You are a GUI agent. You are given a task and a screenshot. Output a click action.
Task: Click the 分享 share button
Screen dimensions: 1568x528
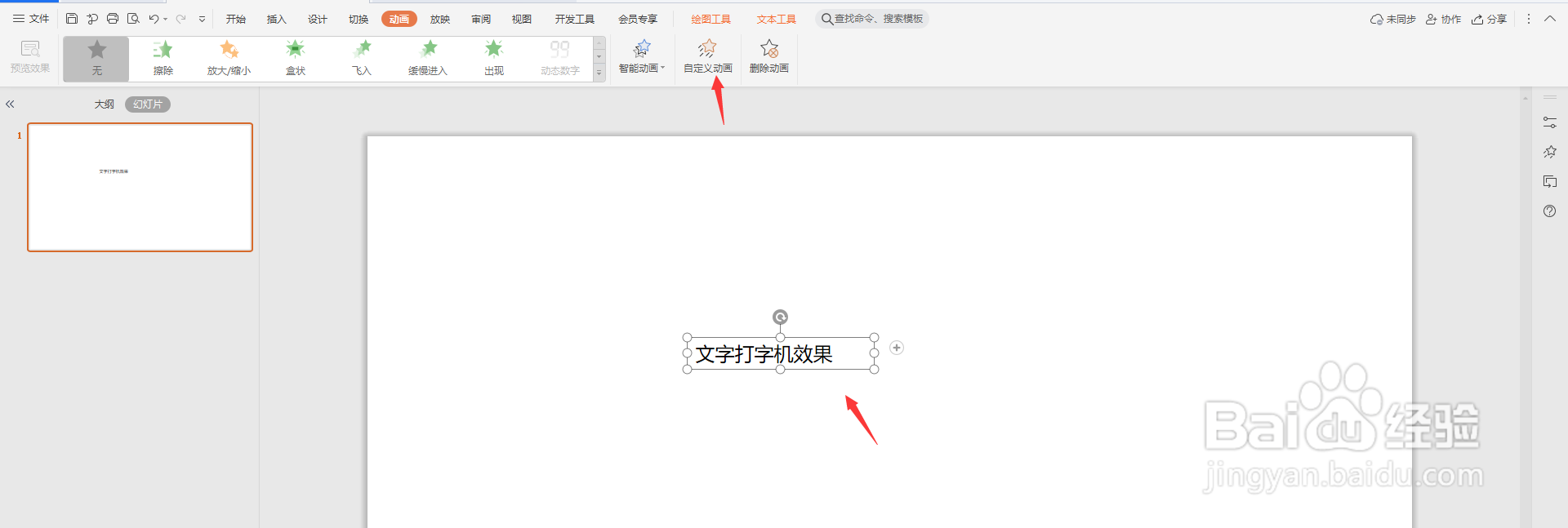(1490, 19)
